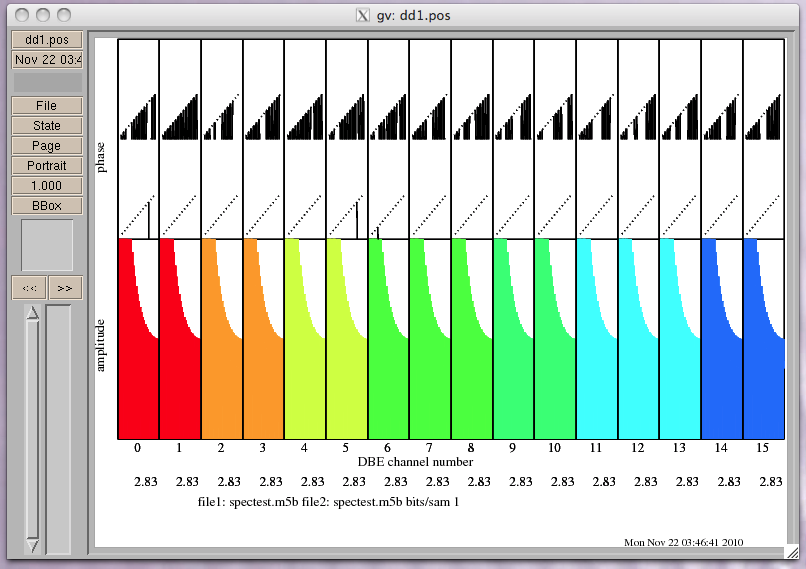Viewport: 806px width, 569px height.
Task: Open the Portrait orientation dropdown
Action: [47, 166]
